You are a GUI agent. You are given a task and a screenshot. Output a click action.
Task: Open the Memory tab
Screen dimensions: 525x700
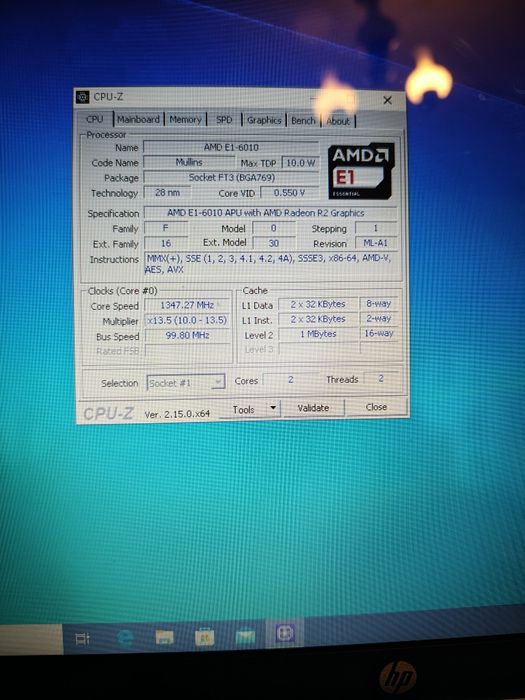coord(185,120)
